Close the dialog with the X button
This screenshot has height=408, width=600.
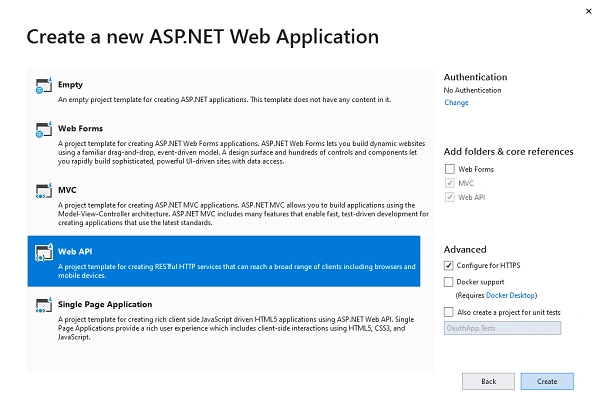[x=589, y=11]
